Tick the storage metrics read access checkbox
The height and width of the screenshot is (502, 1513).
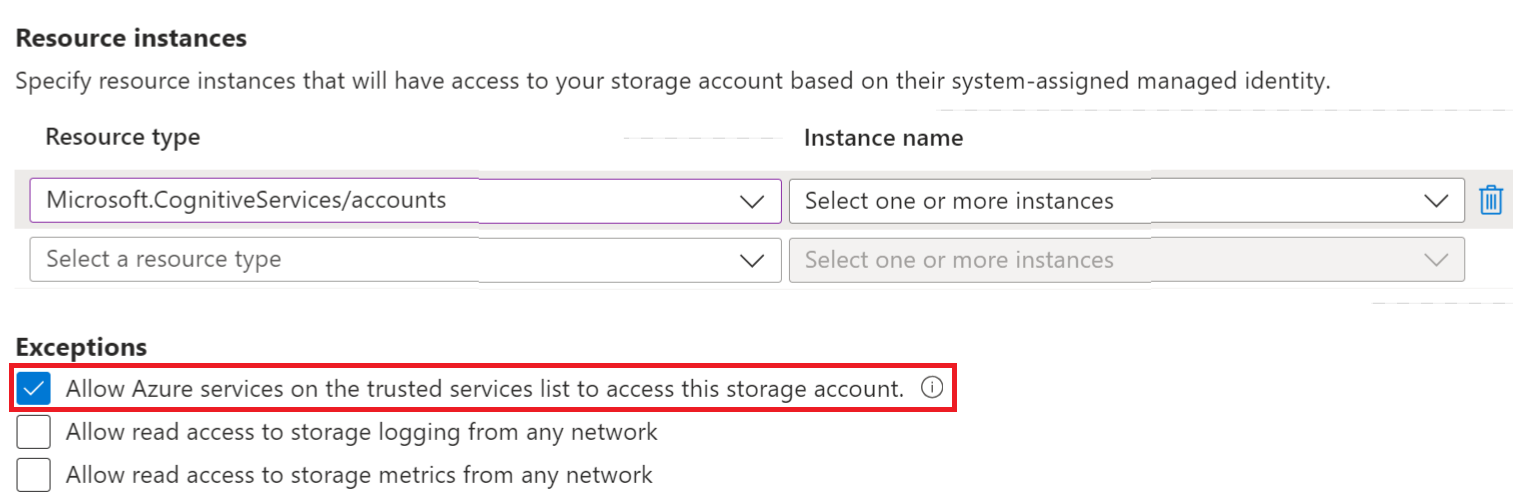pyautogui.click(x=34, y=475)
